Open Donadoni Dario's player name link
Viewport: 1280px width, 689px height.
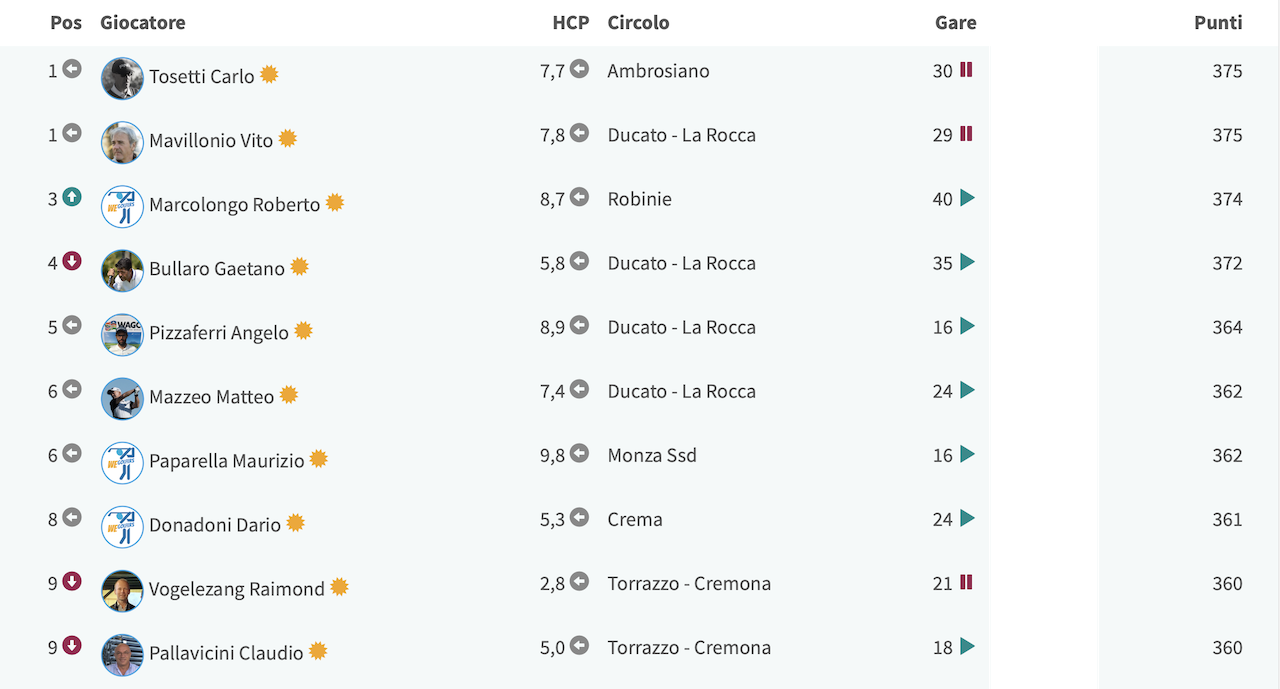tap(215, 525)
